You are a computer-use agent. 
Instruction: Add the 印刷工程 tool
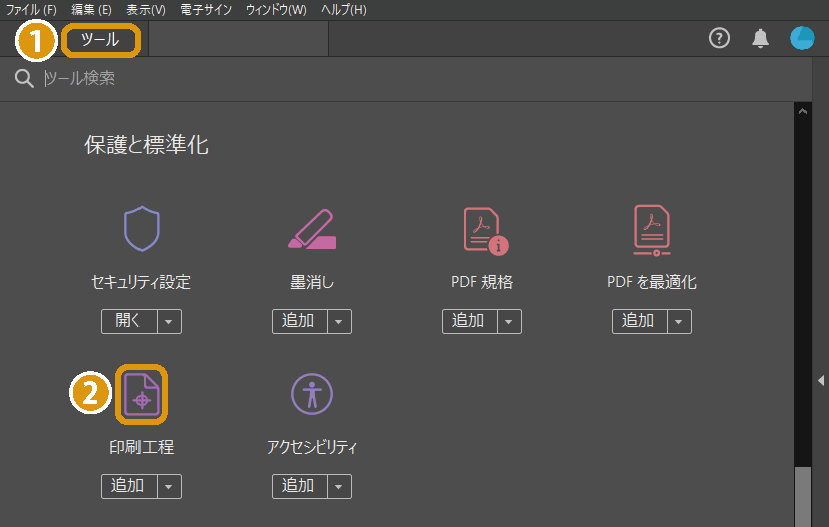(129, 486)
